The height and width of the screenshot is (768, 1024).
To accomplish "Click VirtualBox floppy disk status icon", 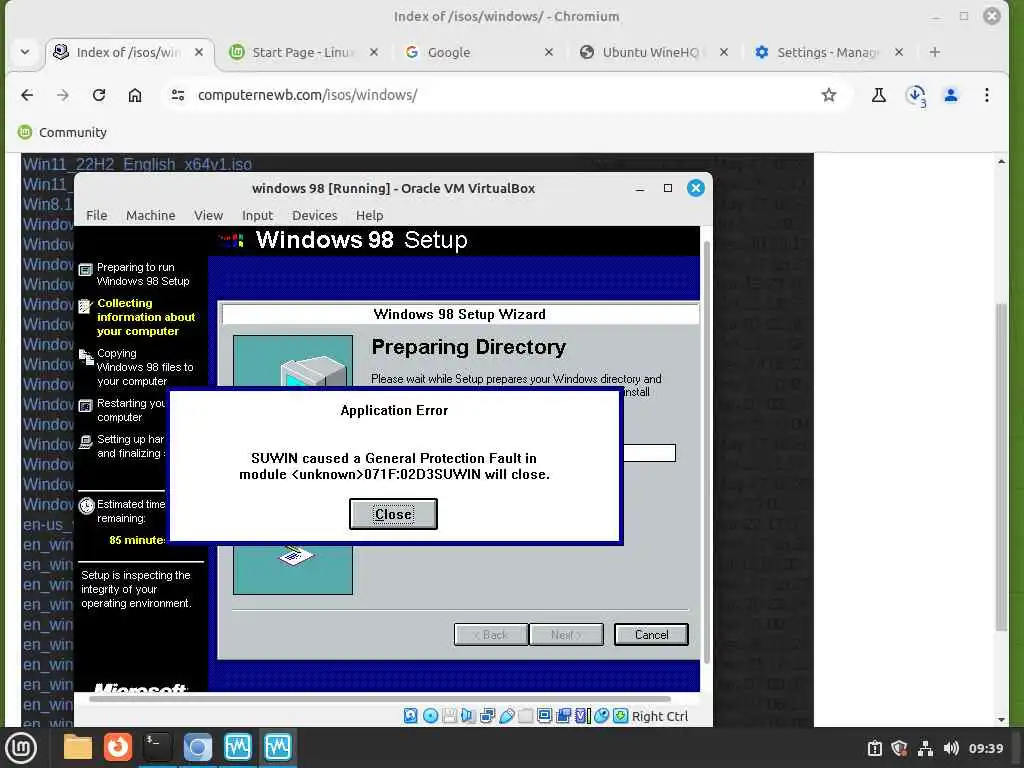I will (449, 716).
